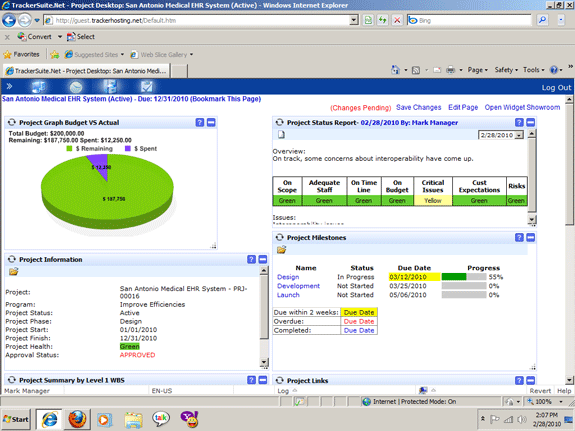Open folder icon in Project Milestones panel

coord(281,250)
